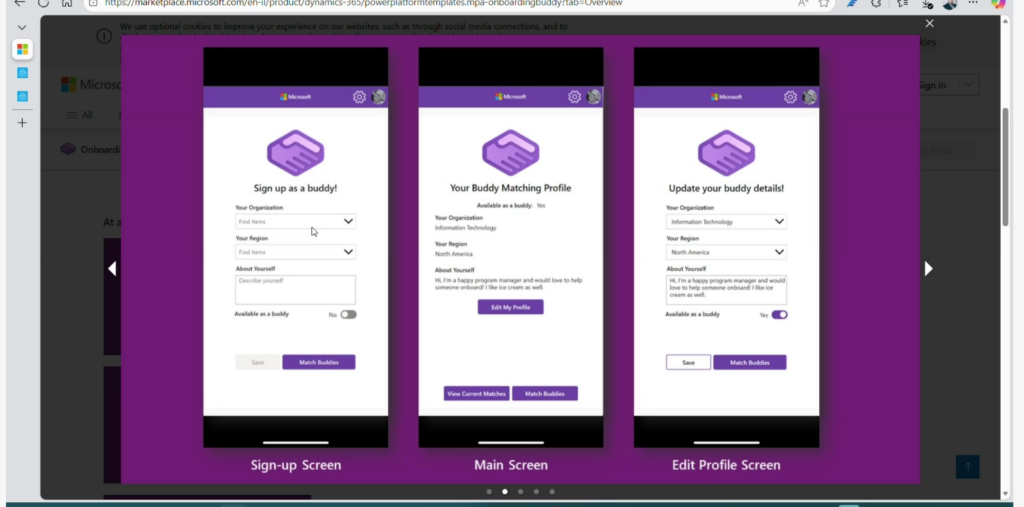Click handshake logo above Sign up as a buddy
The image size is (1024, 507).
coord(295,152)
